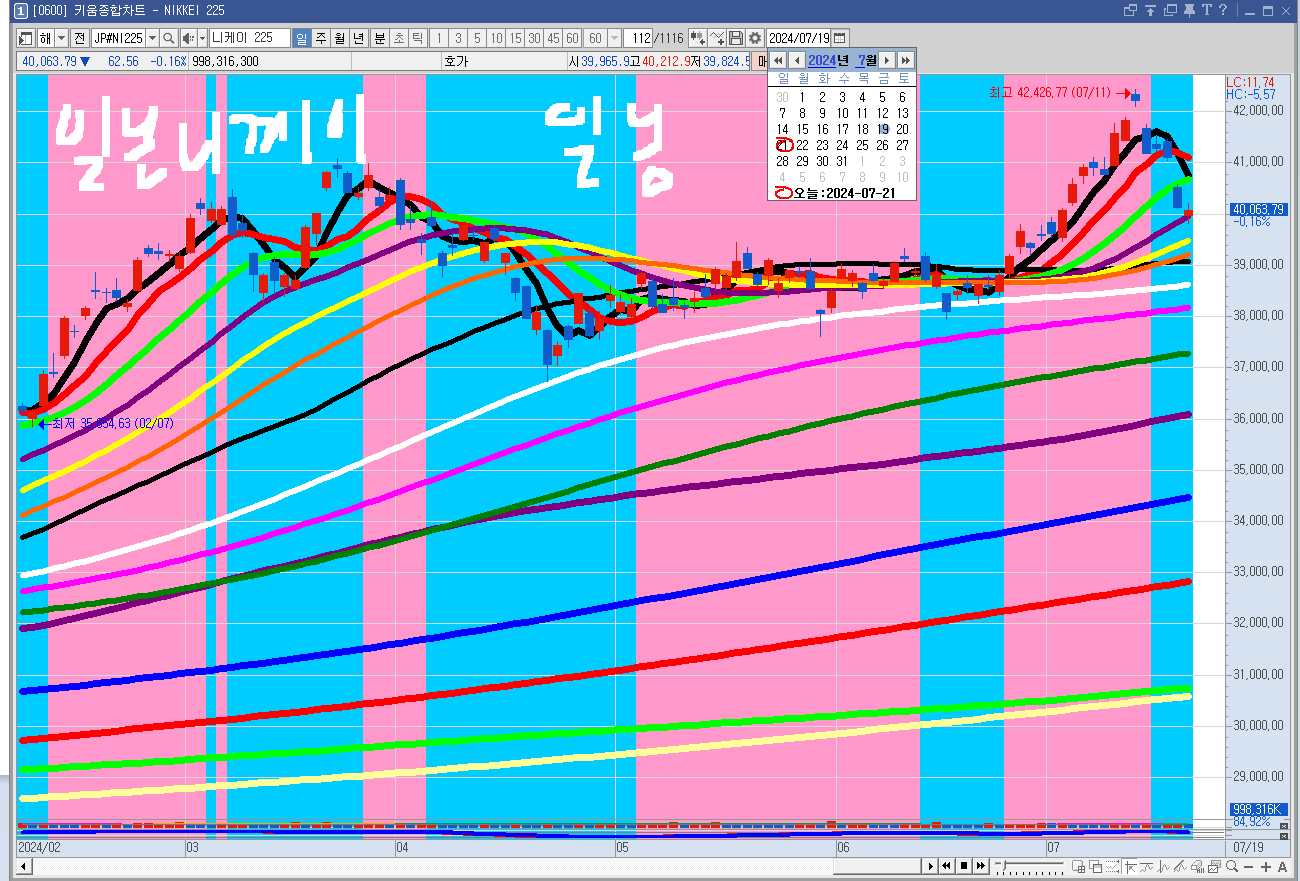Image resolution: width=1300 pixels, height=881 pixels.
Task: Switch to monthly (월) chart period
Action: (340, 38)
